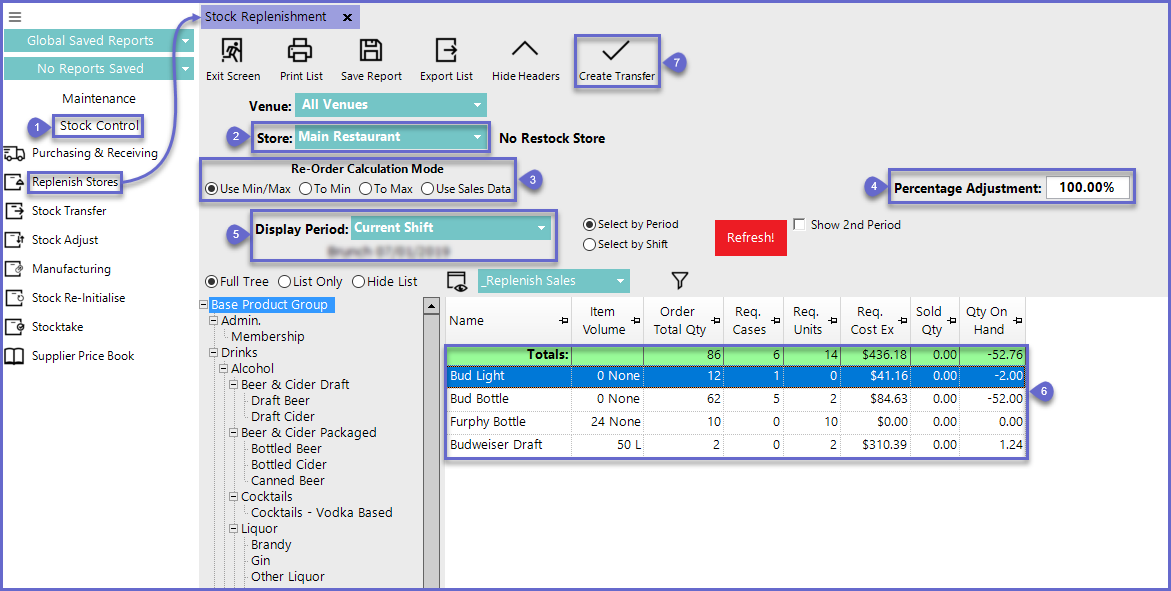Select the Use Sales Data radio button

click(428, 189)
